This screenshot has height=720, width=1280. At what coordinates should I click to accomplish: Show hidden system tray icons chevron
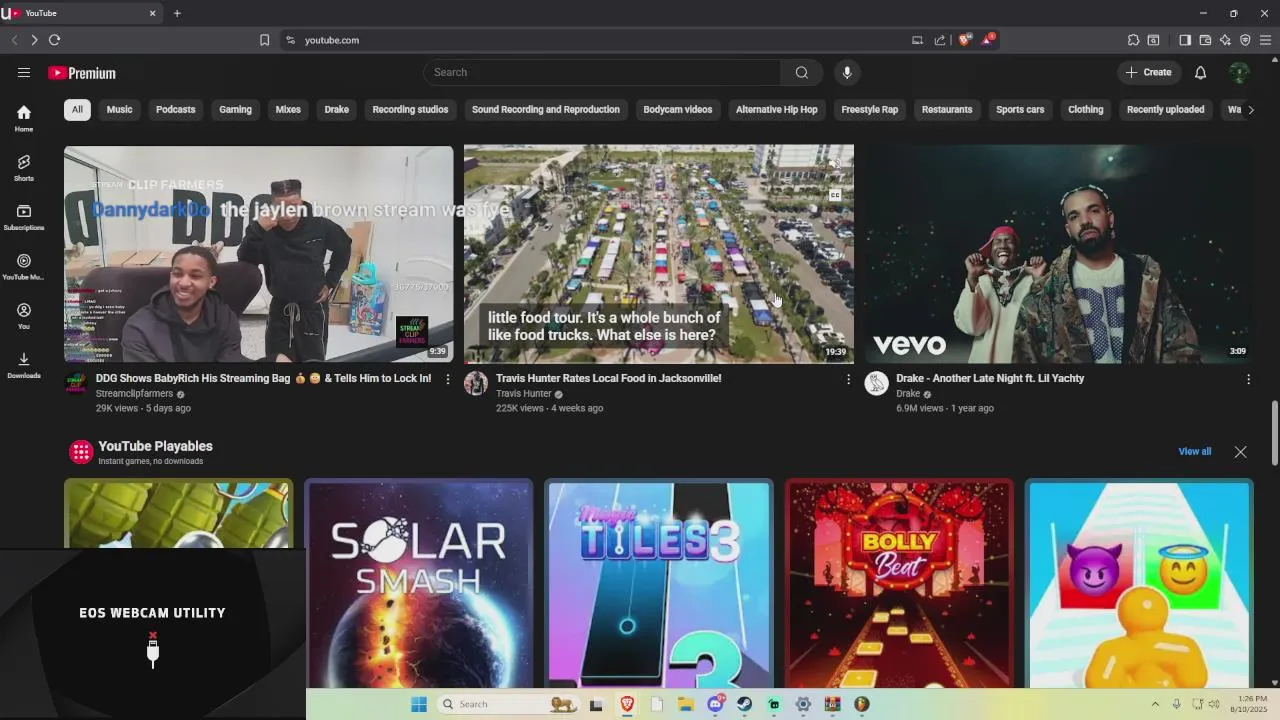click(x=1155, y=704)
